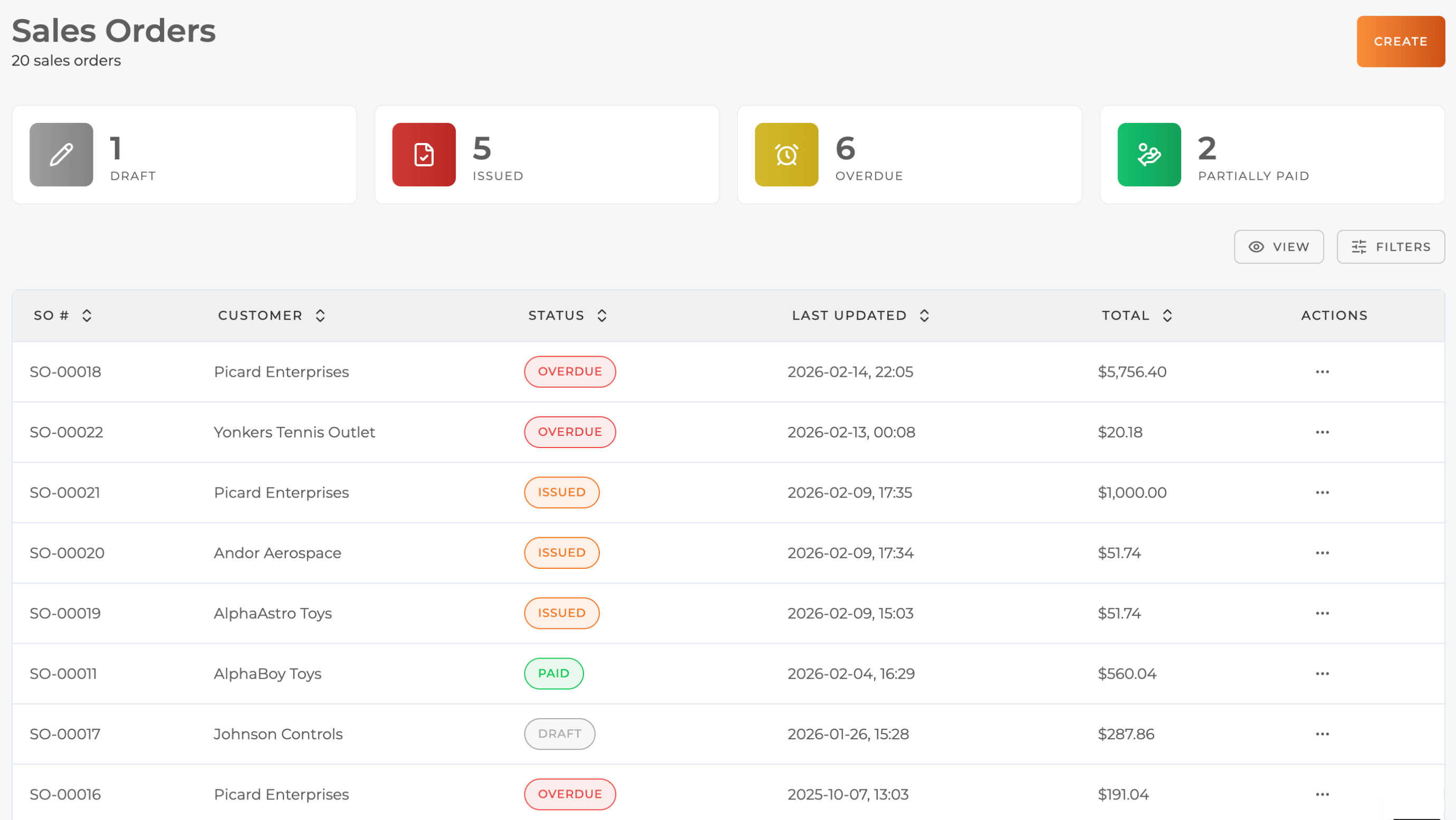The image size is (1456, 820).
Task: Click the green Partially Paid hand icon
Action: pyautogui.click(x=1148, y=155)
